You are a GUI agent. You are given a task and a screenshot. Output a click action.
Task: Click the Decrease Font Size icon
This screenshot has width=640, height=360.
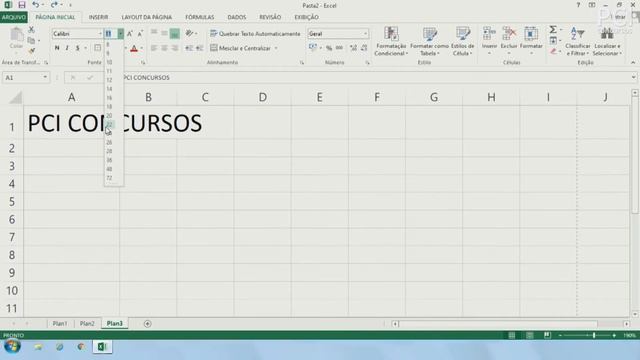click(x=140, y=34)
